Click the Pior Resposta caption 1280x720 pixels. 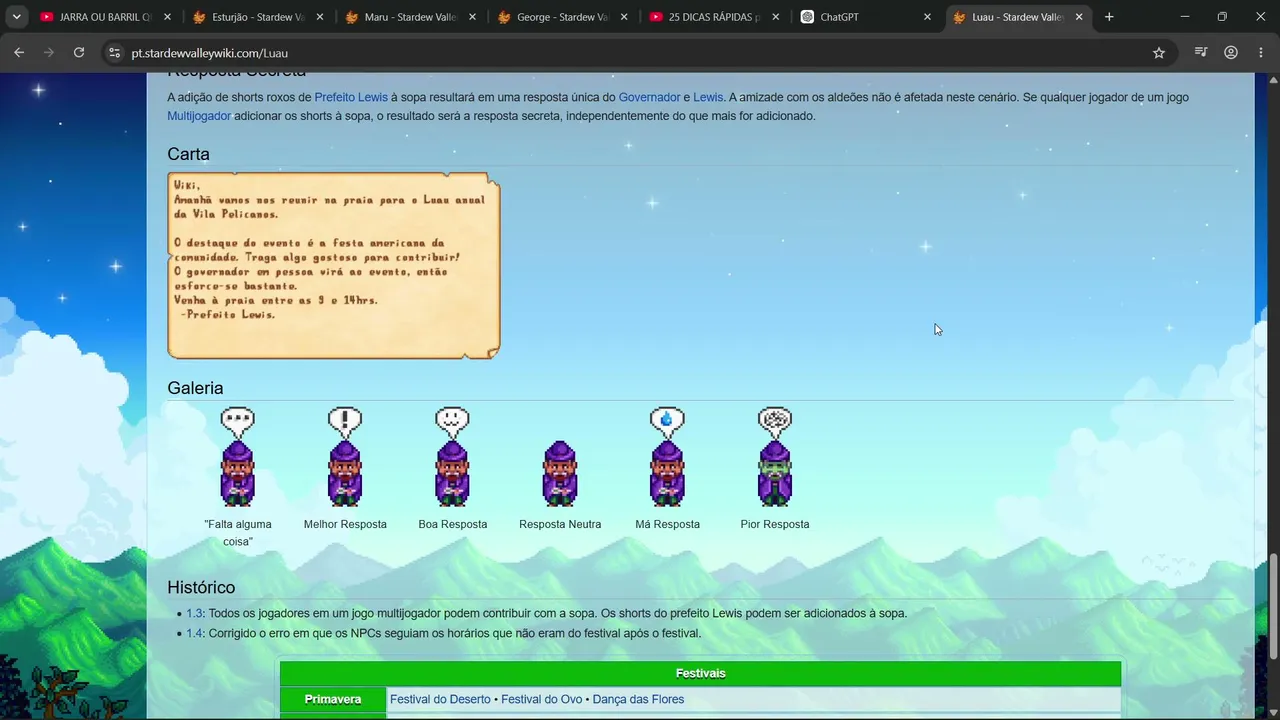[775, 524]
